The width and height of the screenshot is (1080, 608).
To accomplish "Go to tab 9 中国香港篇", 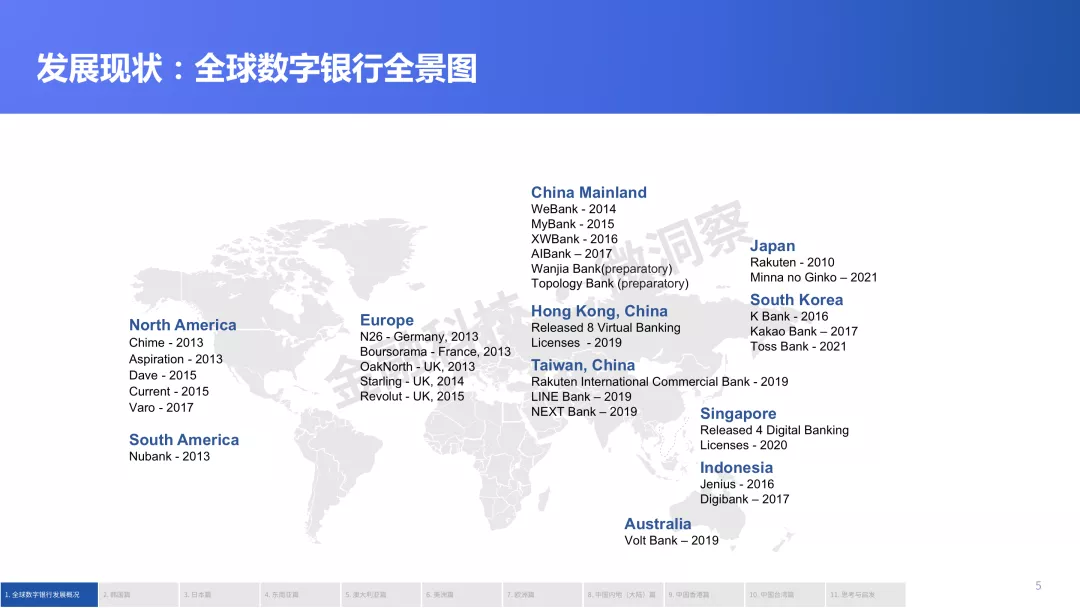I will [703, 594].
